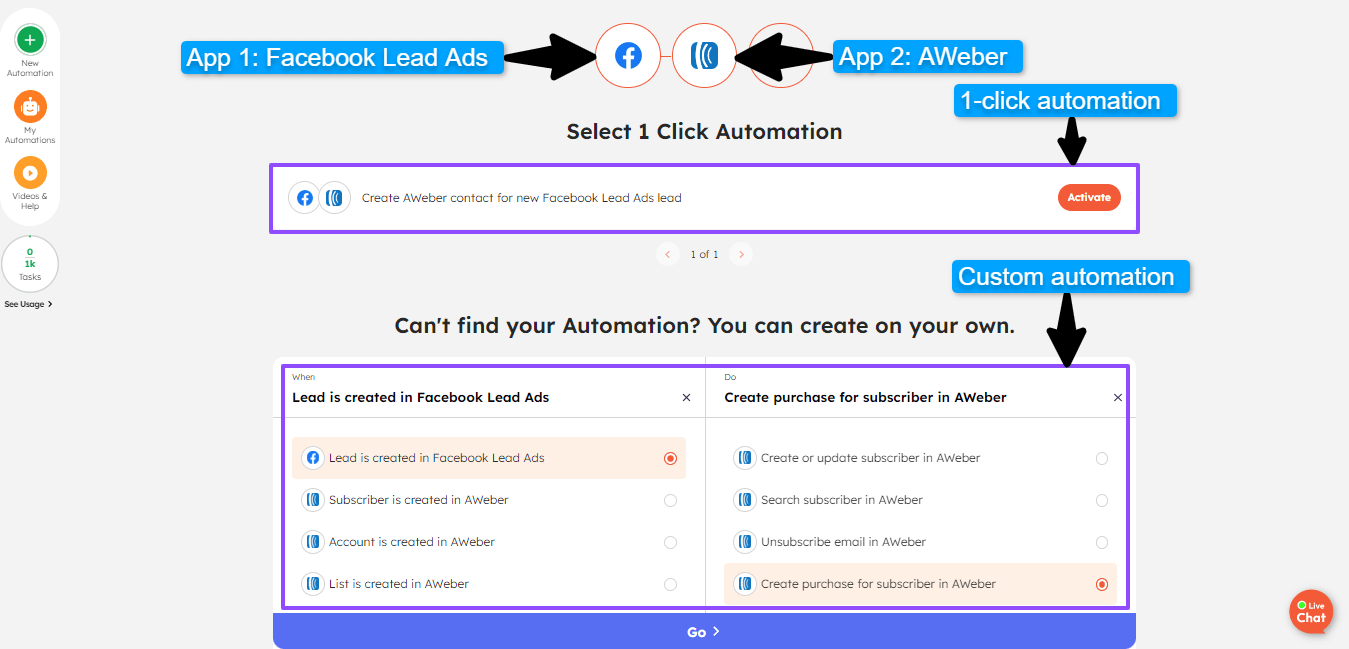
Task: Click the Tasks usage progress circle
Action: coord(30,263)
